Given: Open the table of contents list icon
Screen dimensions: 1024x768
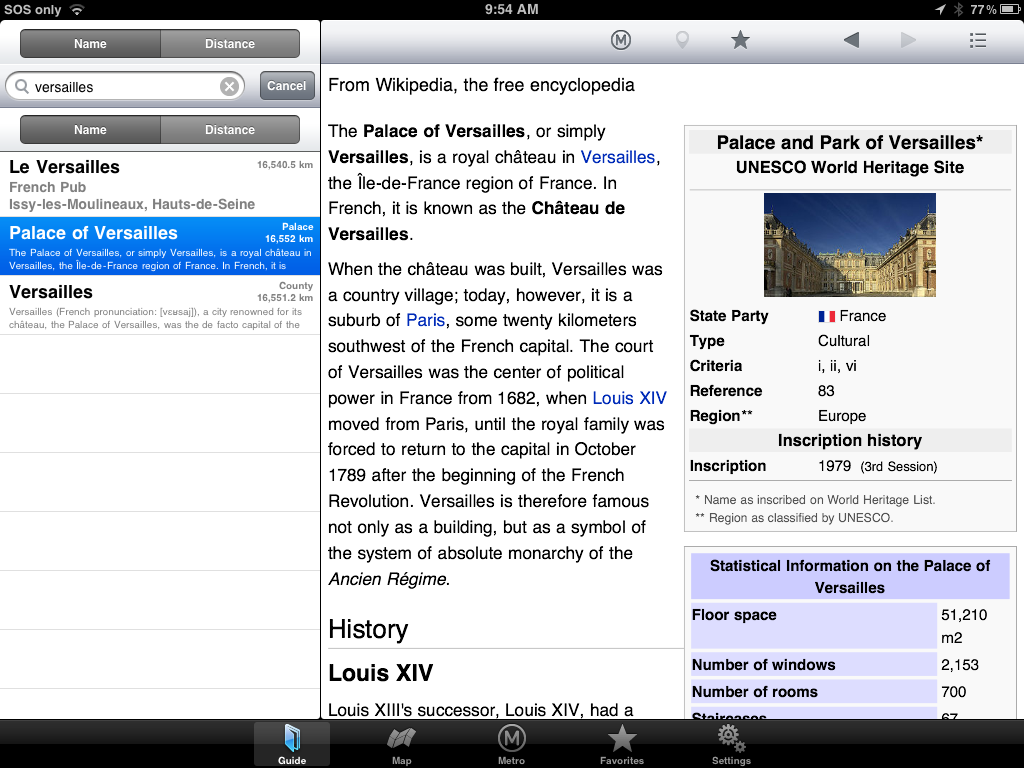Looking at the screenshot, I should 978,40.
